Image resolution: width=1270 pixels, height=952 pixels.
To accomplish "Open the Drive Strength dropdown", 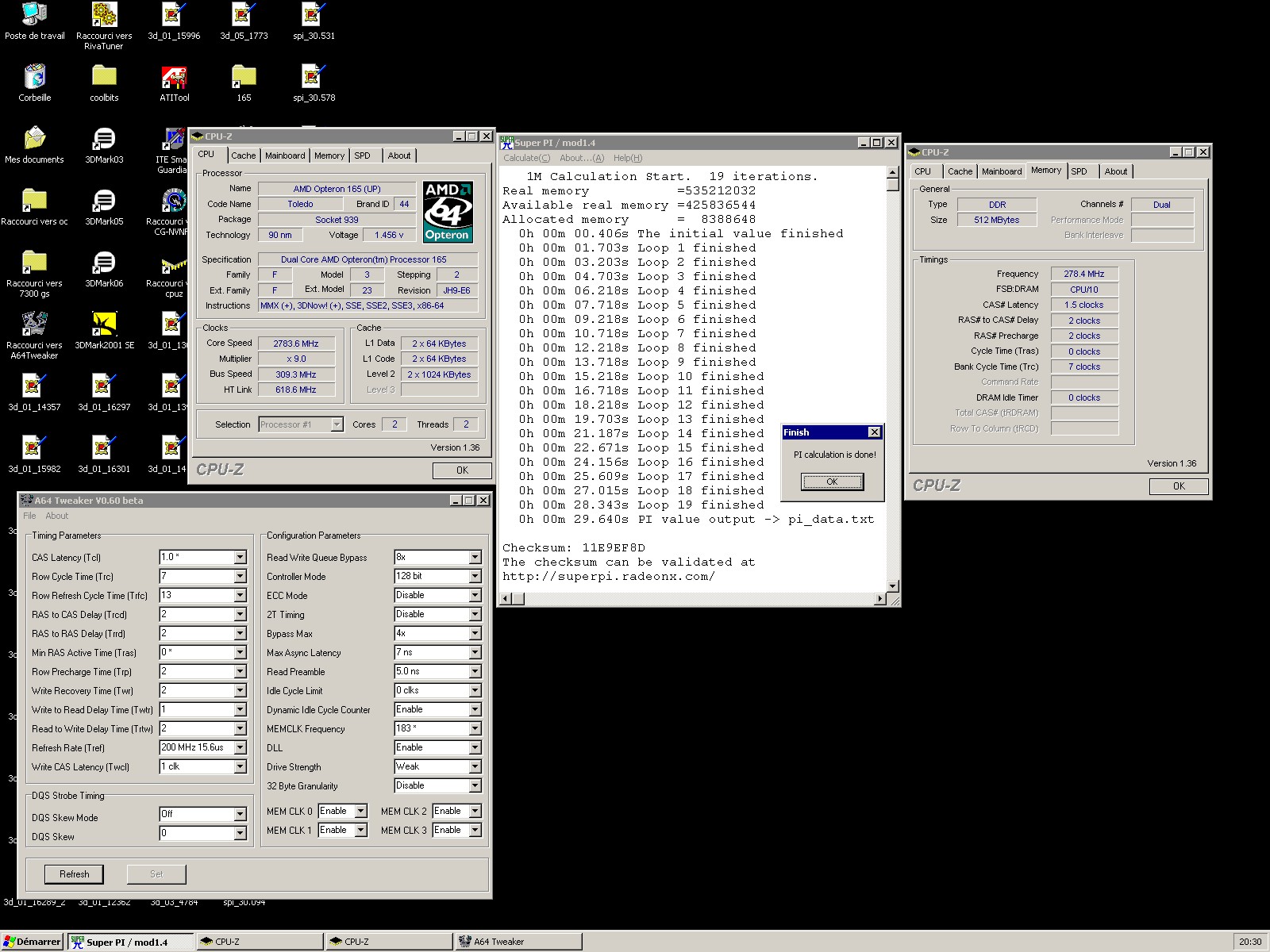I will pos(475,767).
